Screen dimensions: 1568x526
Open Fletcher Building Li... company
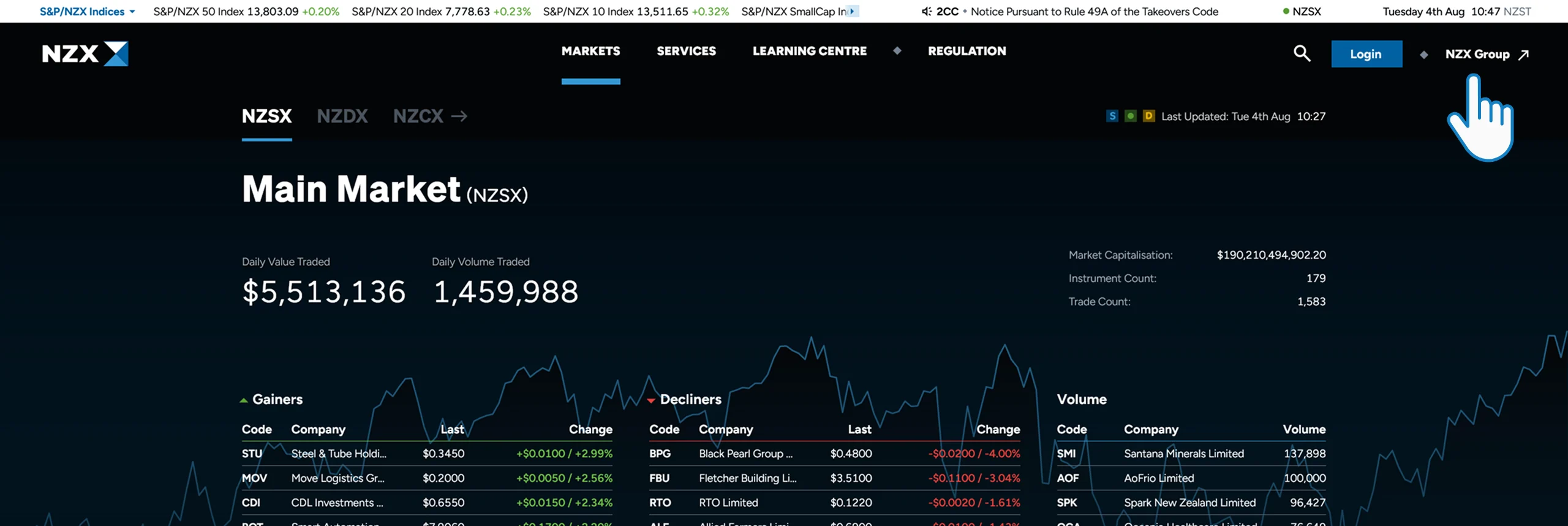click(748, 478)
